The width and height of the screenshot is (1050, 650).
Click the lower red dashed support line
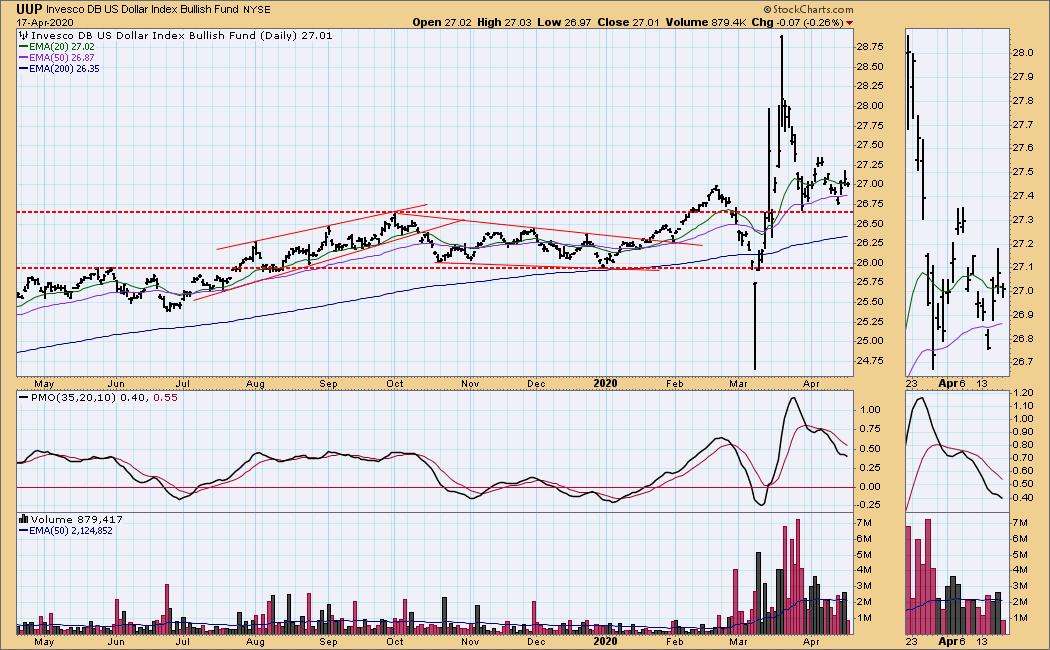tap(435, 268)
